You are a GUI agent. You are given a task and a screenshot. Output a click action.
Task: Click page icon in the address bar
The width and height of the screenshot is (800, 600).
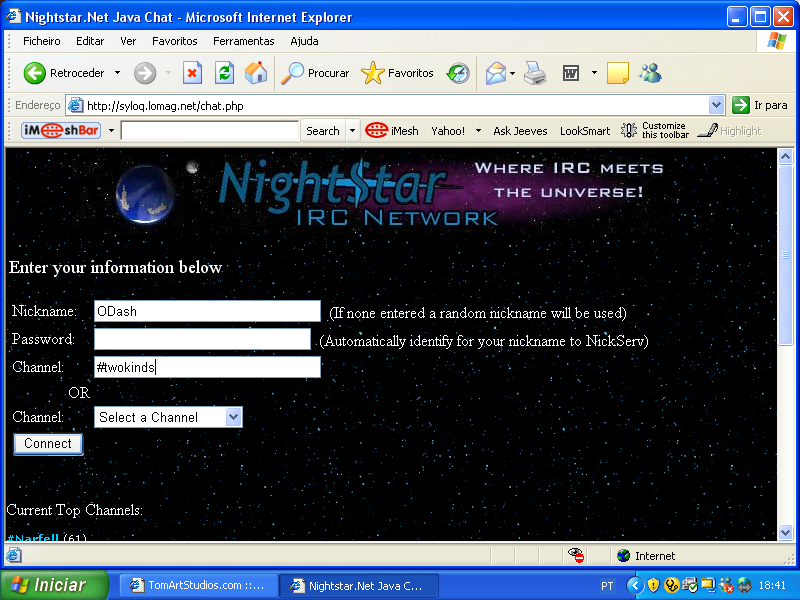pyautogui.click(x=76, y=106)
